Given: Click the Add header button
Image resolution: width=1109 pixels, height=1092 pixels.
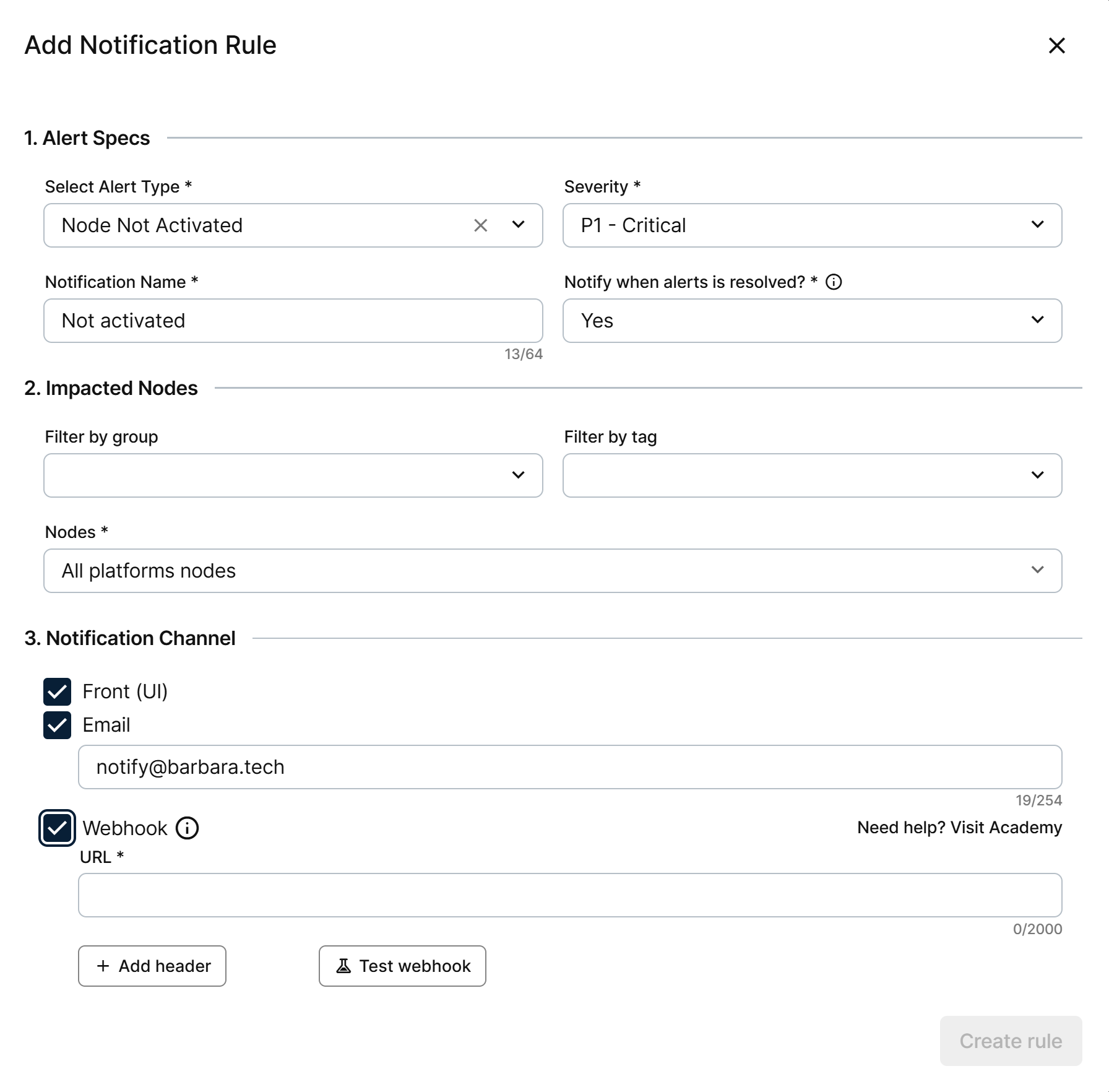Looking at the screenshot, I should click(x=152, y=966).
